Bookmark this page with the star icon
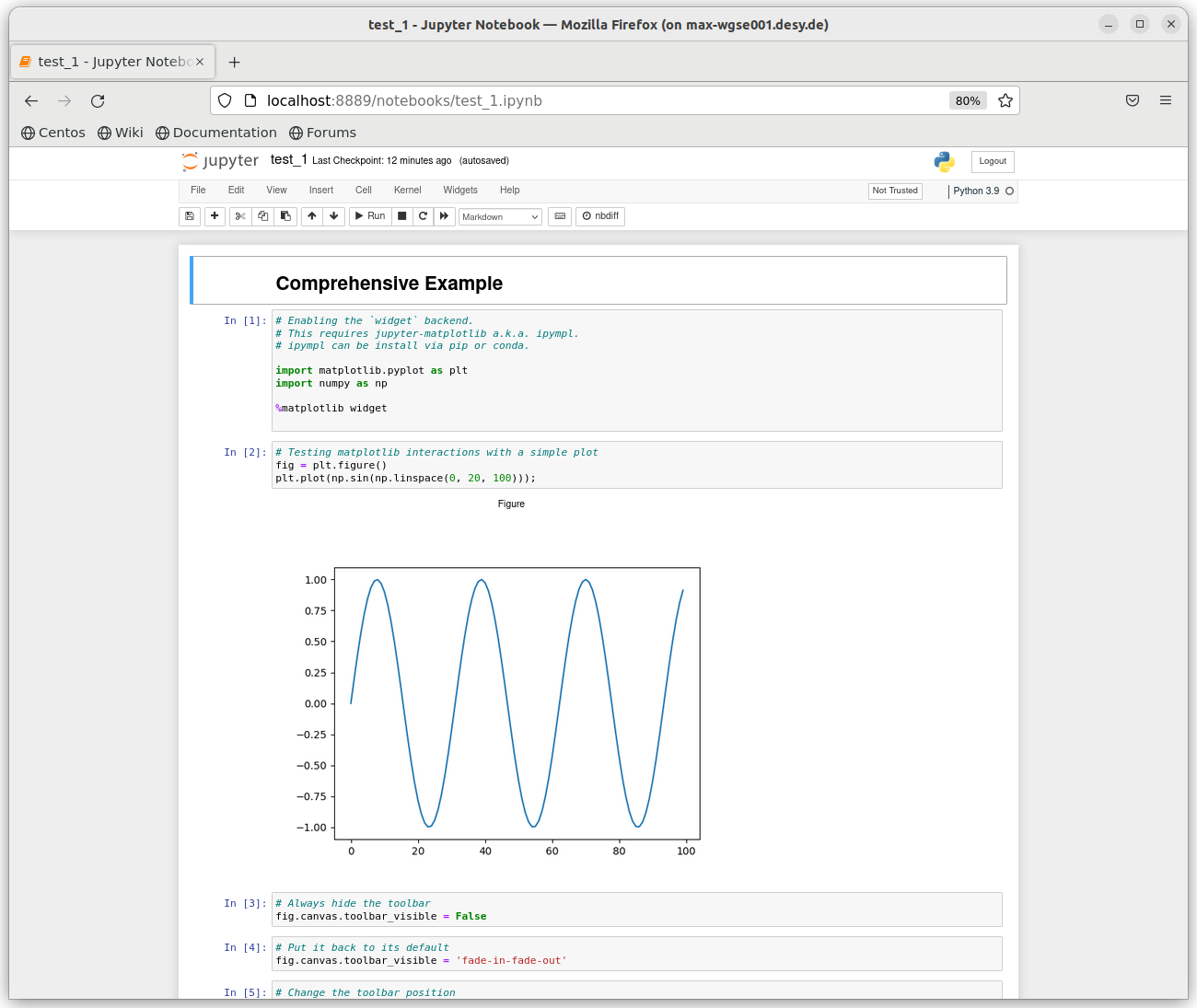The height and width of the screenshot is (1008, 1197). pyautogui.click(x=1005, y=100)
